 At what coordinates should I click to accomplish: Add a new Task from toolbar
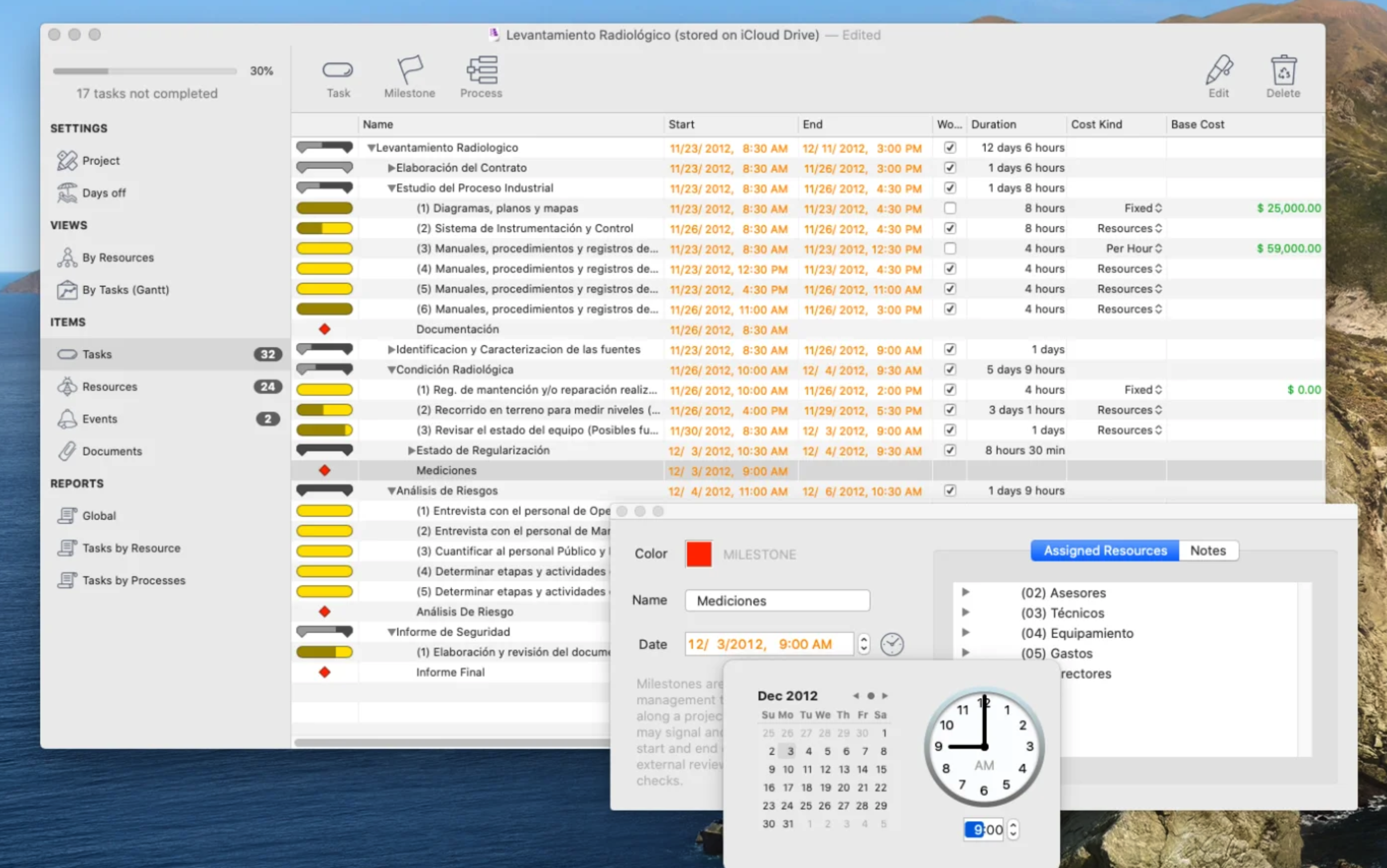pyautogui.click(x=337, y=78)
